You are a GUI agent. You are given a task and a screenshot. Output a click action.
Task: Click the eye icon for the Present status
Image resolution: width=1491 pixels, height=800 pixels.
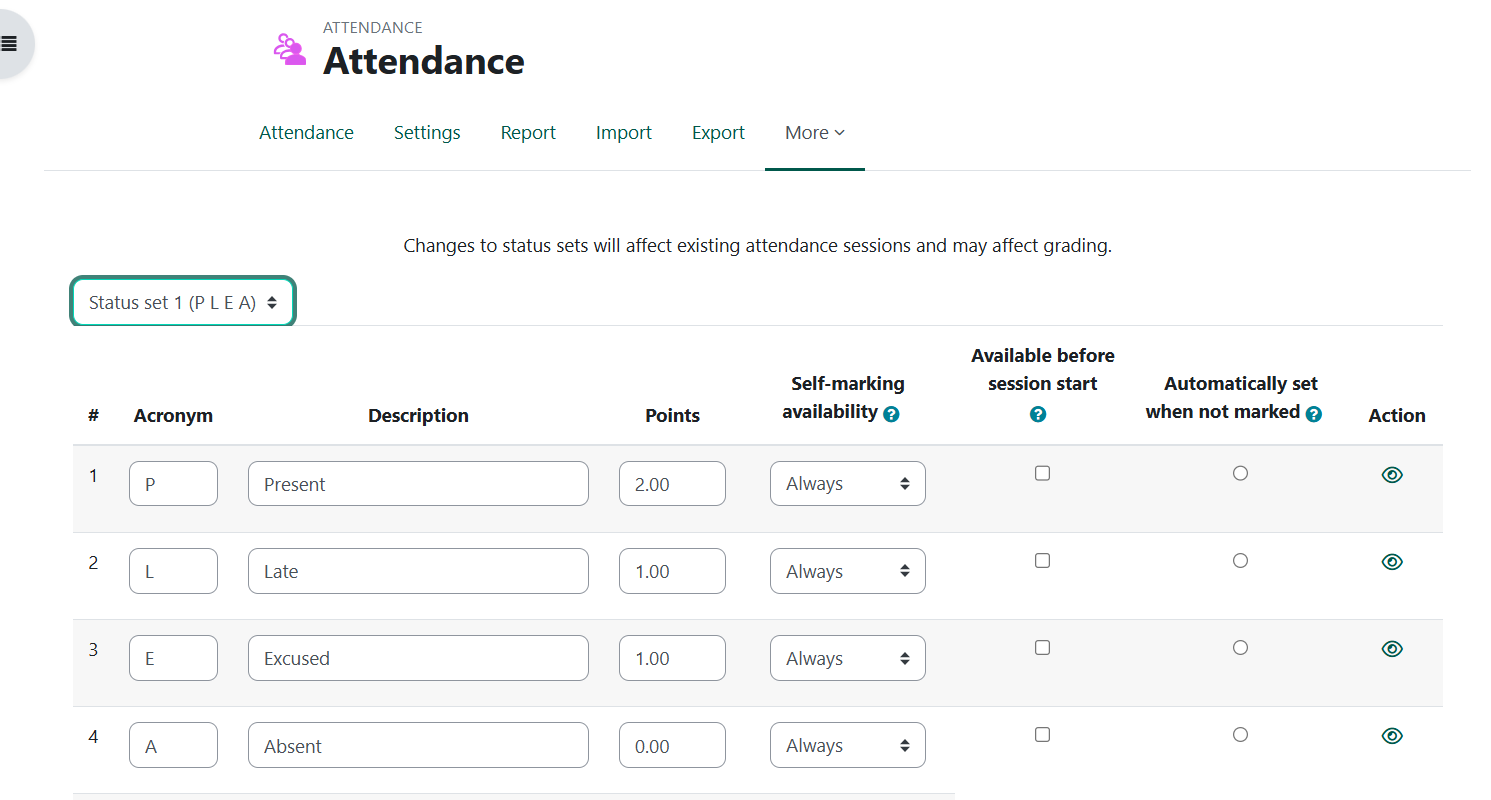tap(1392, 475)
